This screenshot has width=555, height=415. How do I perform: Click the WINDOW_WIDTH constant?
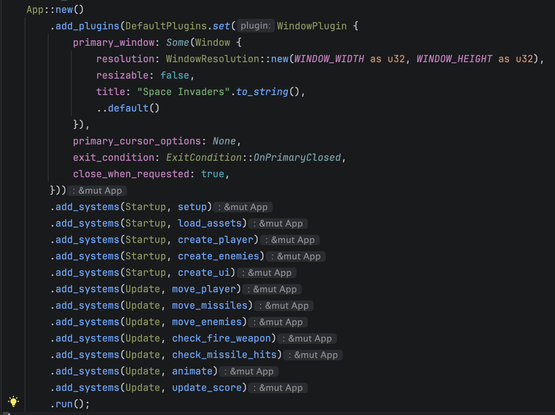pos(329,59)
